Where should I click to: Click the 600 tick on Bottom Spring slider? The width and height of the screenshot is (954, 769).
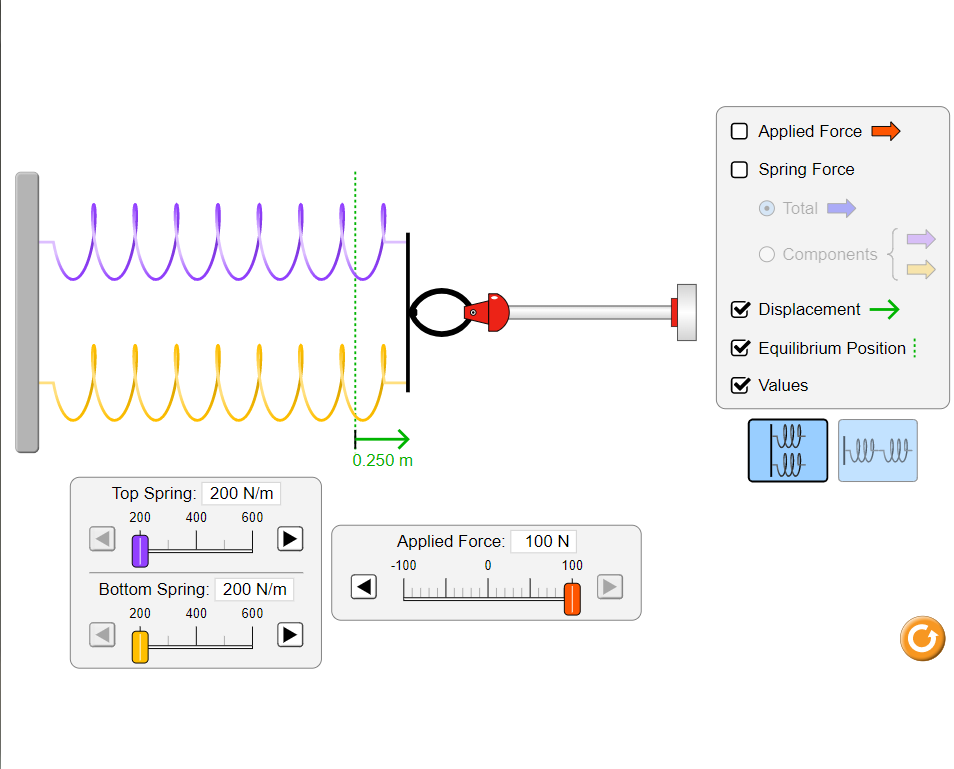(252, 636)
